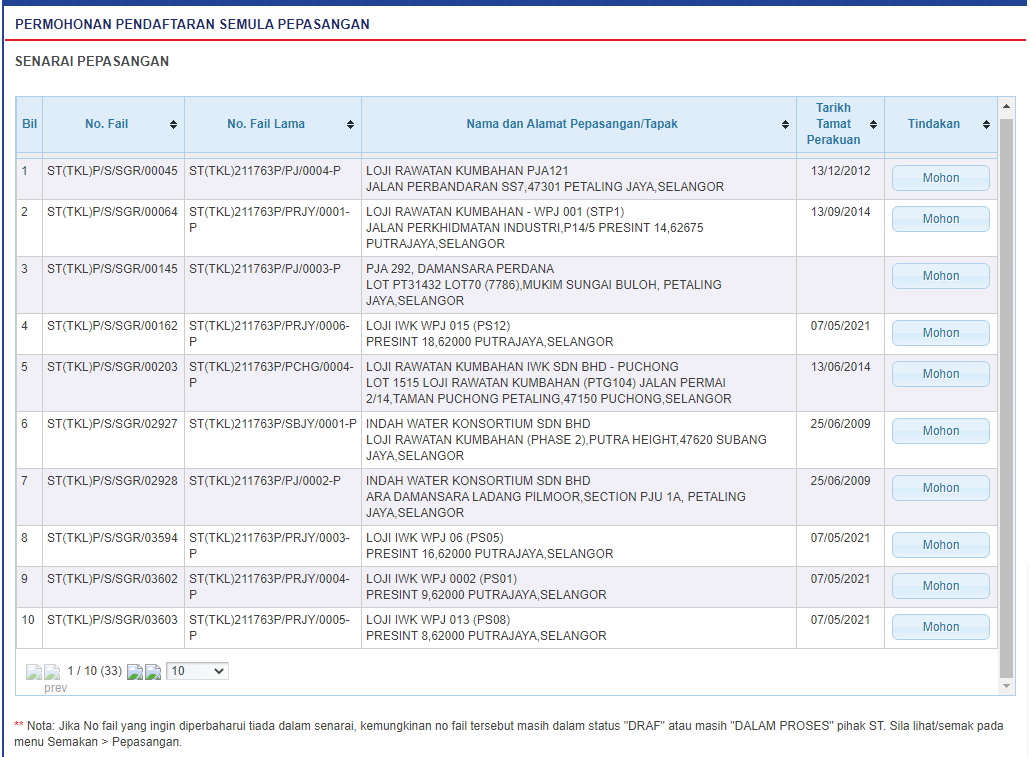Click the Nota text about DRAF status
The height and width of the screenshot is (757, 1030).
coord(509,734)
